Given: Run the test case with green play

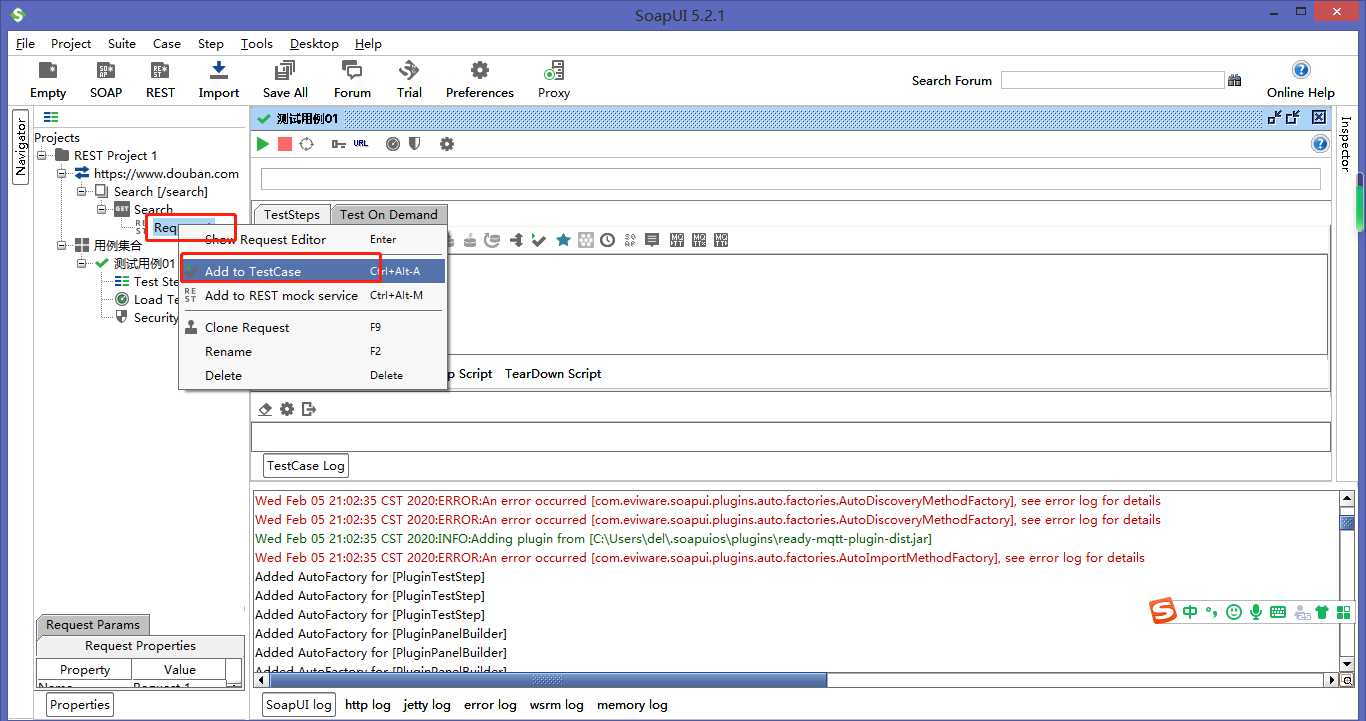Looking at the screenshot, I should (263, 144).
